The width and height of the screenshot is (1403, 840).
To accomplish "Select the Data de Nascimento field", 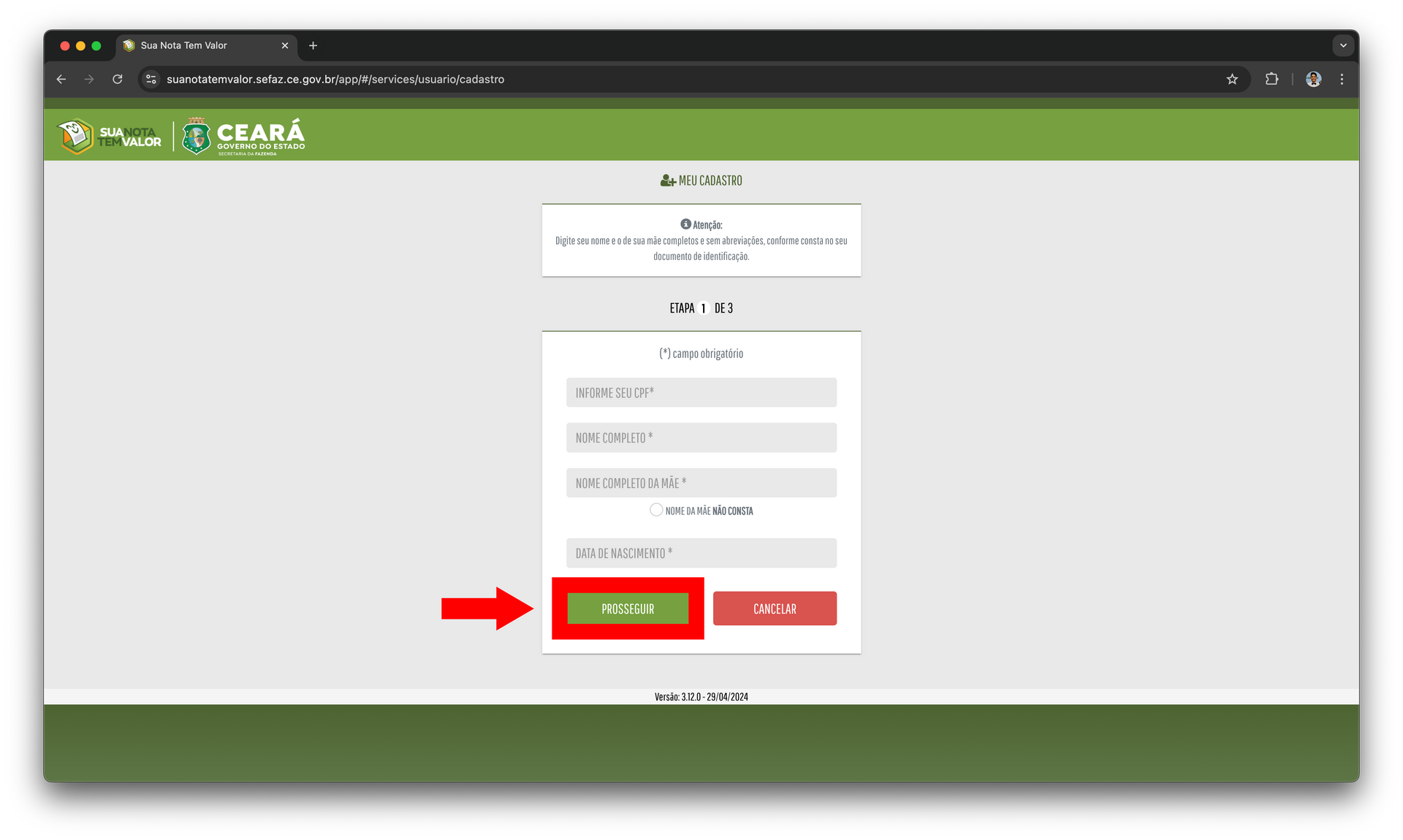I will point(701,553).
